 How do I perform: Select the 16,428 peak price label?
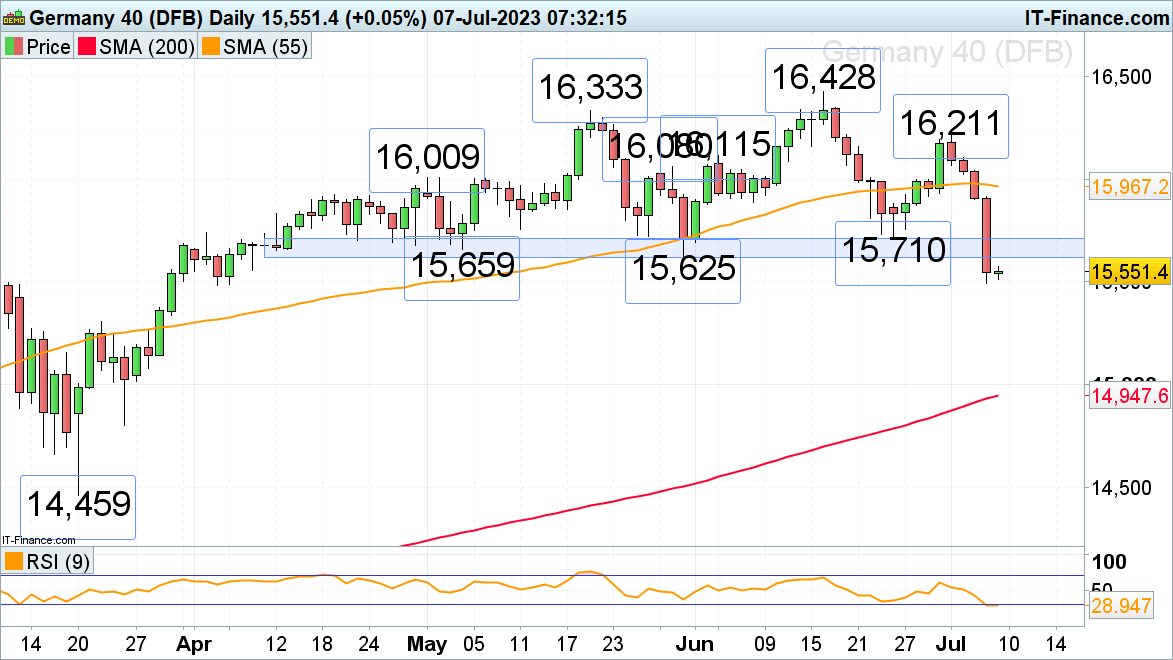click(821, 79)
